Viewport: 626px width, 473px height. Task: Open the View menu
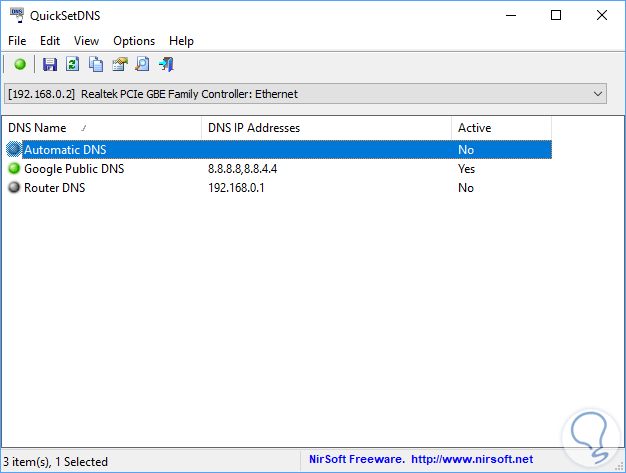86,41
